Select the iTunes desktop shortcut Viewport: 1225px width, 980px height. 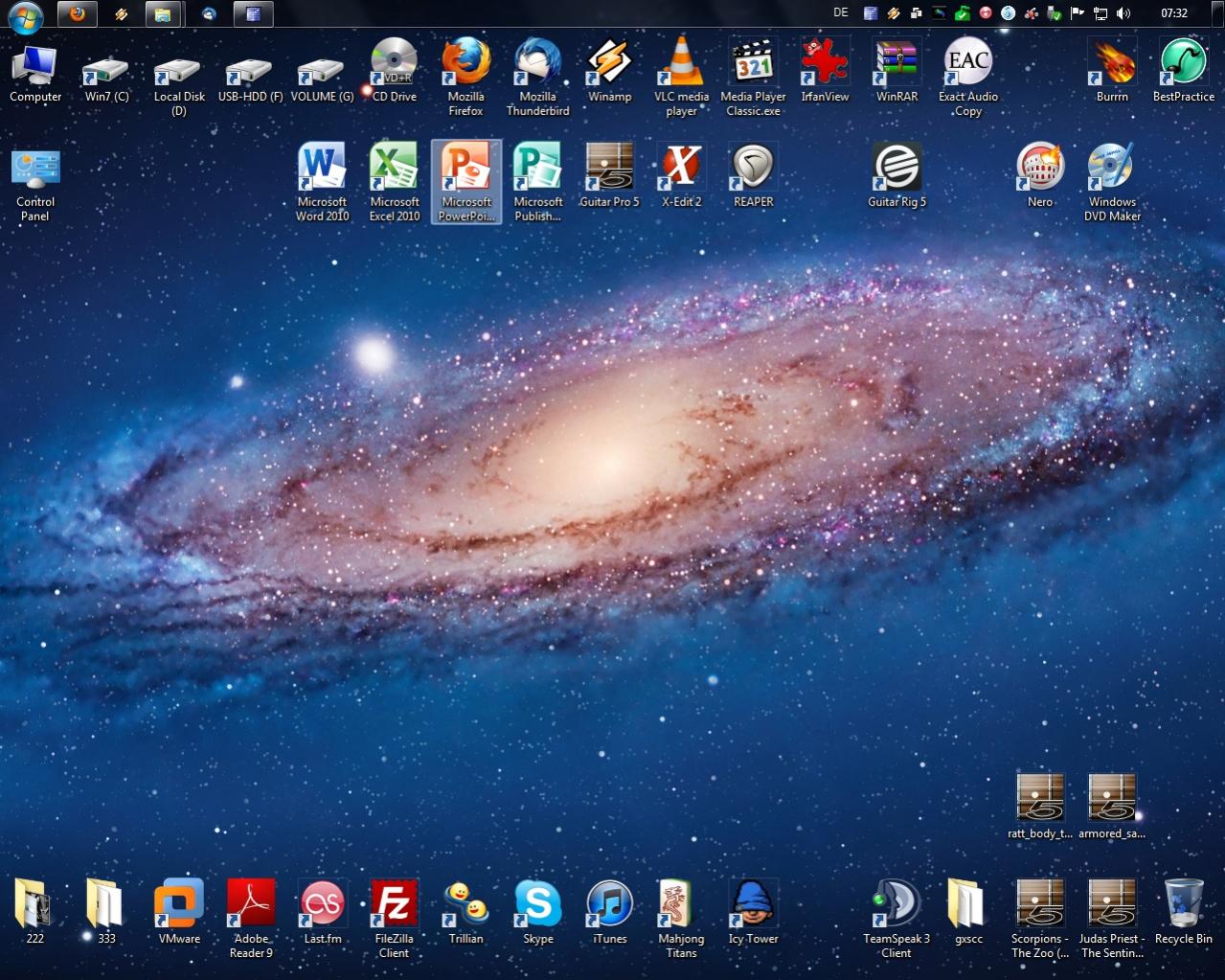click(609, 905)
